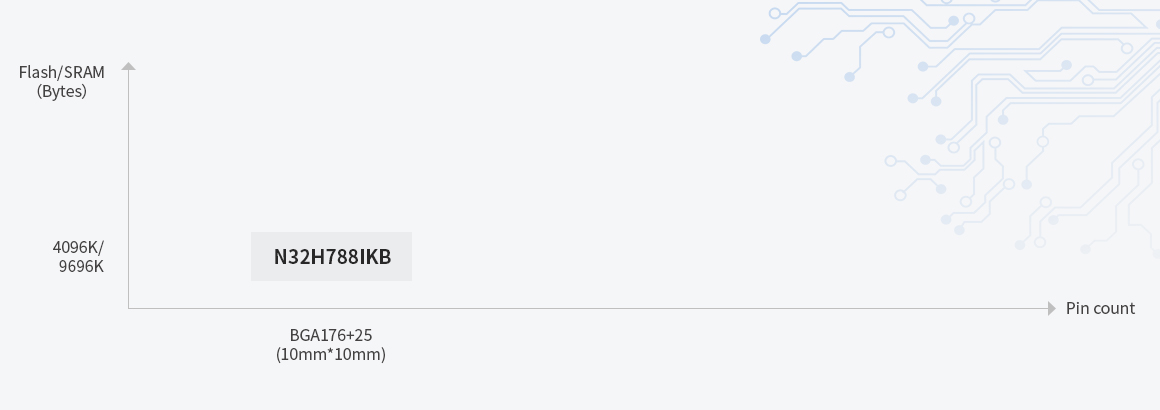Click the circuit board decoration graphic
Image resolution: width=1160 pixels, height=410 pixels.
(x=962, y=126)
